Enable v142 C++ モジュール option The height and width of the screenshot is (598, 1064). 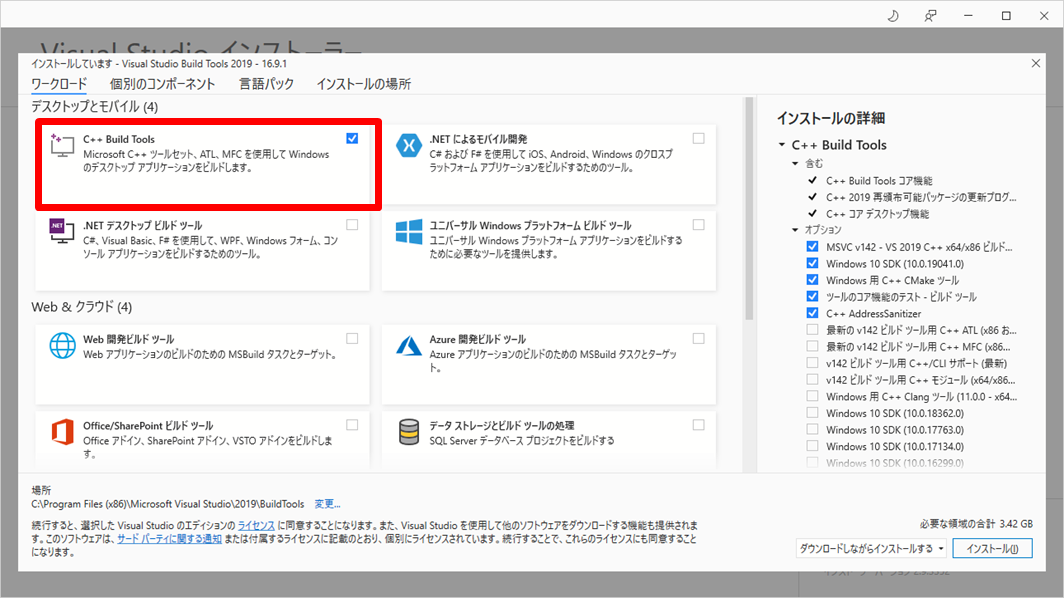click(812, 379)
